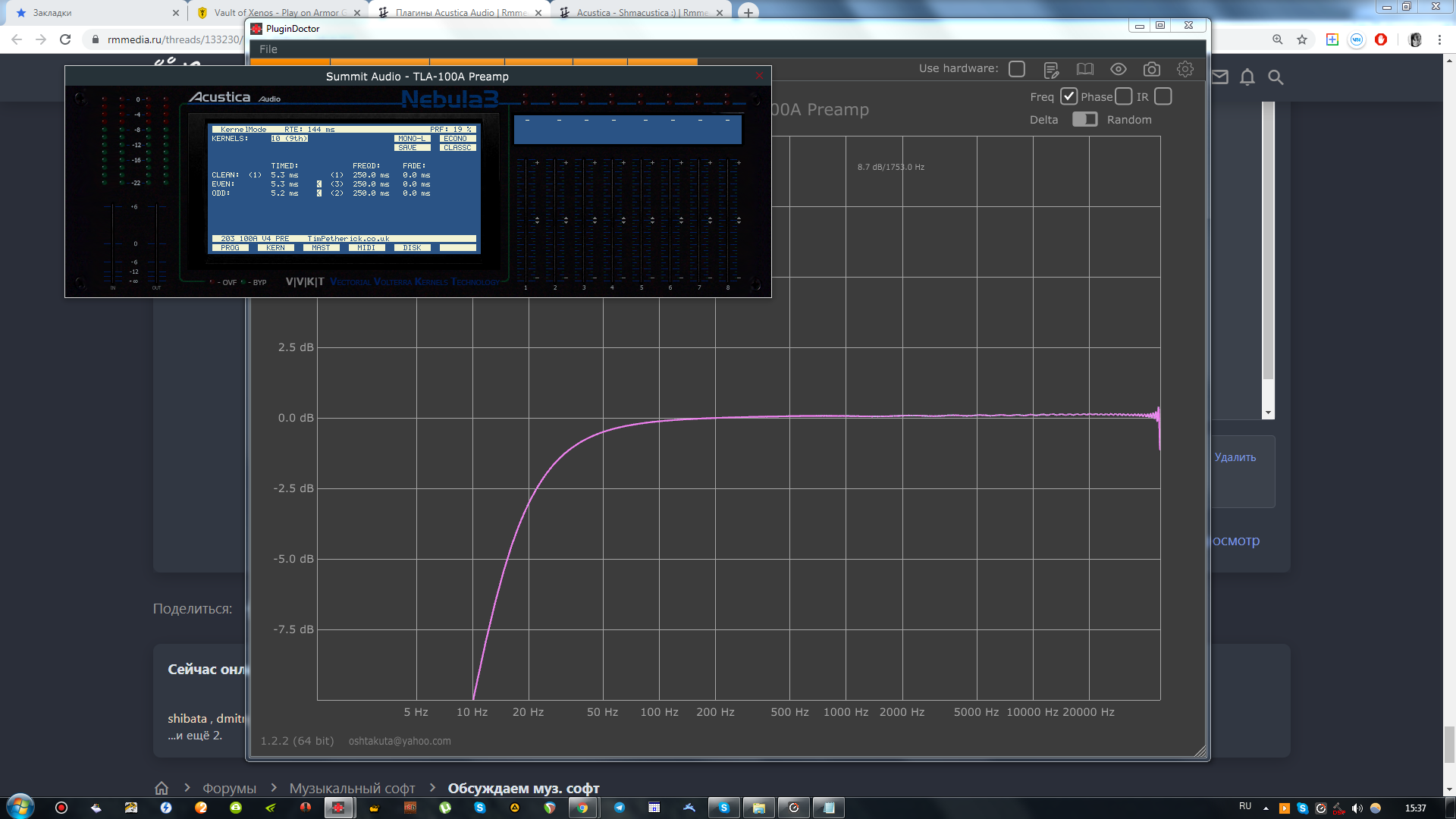
Task: Click the volume speaker tray icon
Action: coord(1357,808)
